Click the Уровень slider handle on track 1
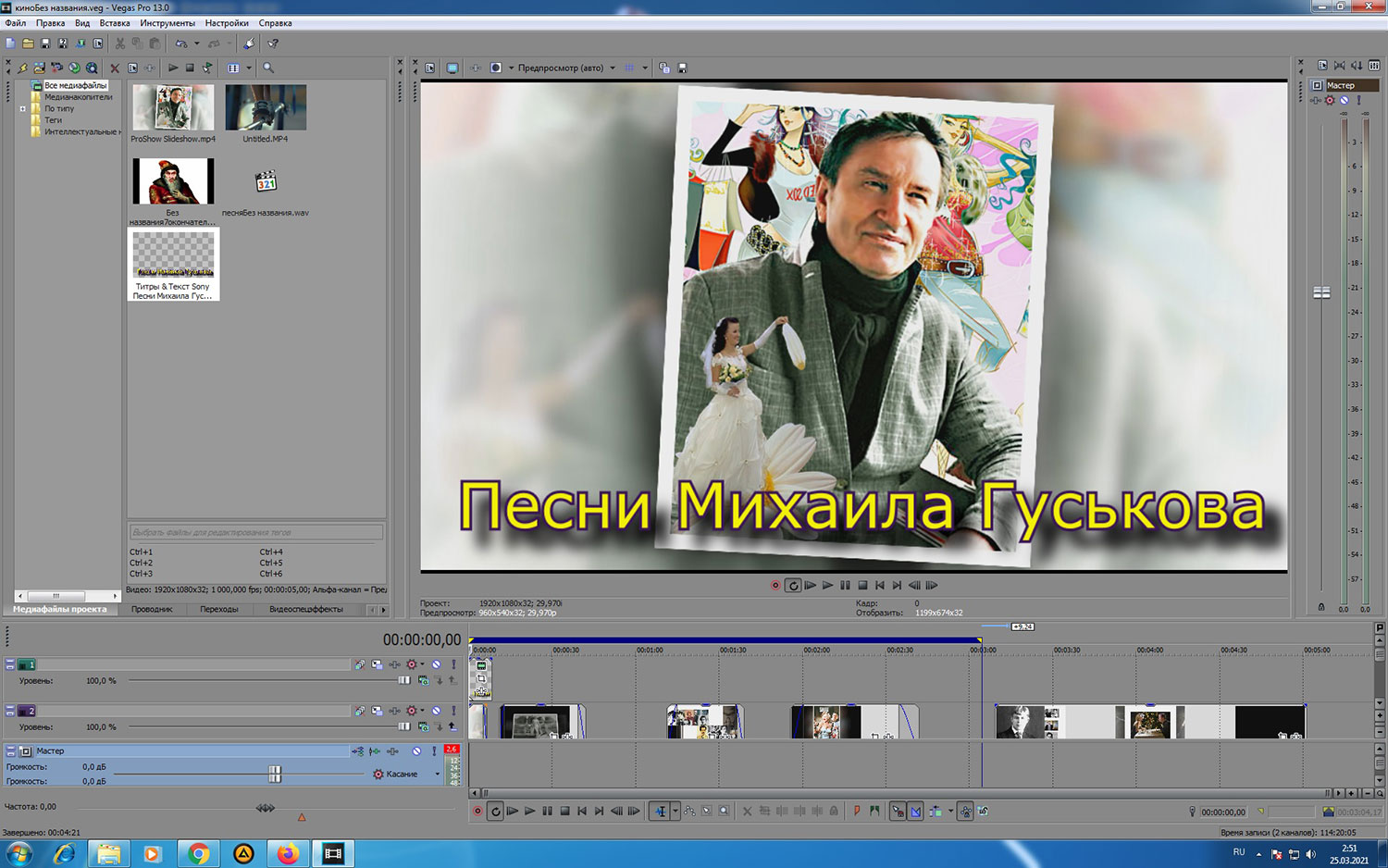This screenshot has height=868, width=1388. [x=403, y=680]
